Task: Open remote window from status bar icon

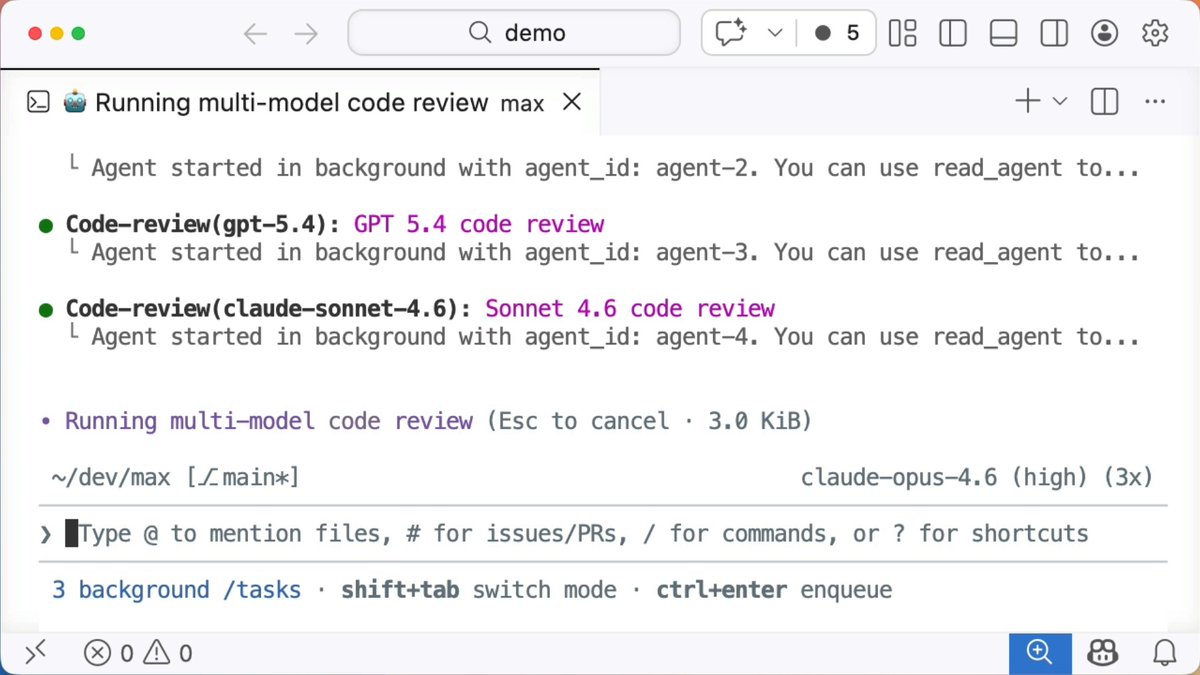Action: pyautogui.click(x=35, y=654)
